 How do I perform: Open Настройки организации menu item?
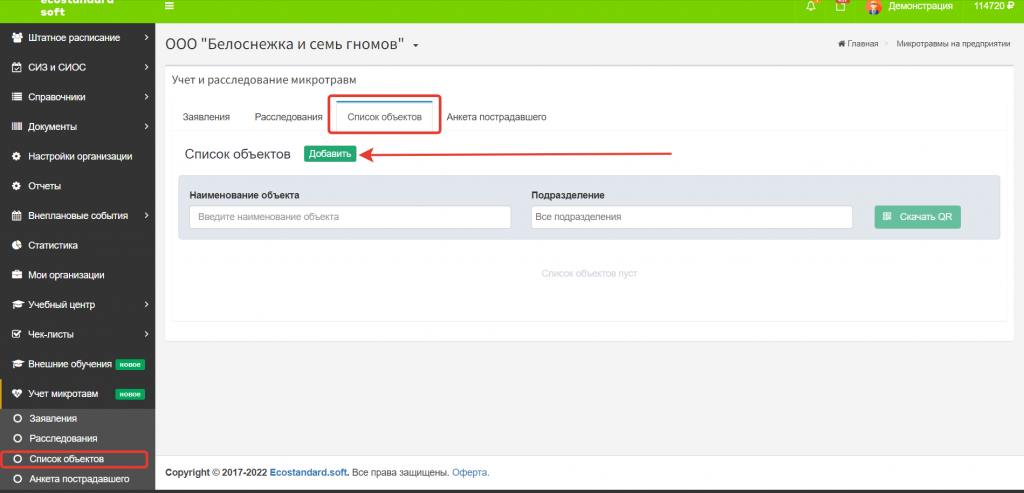78,156
